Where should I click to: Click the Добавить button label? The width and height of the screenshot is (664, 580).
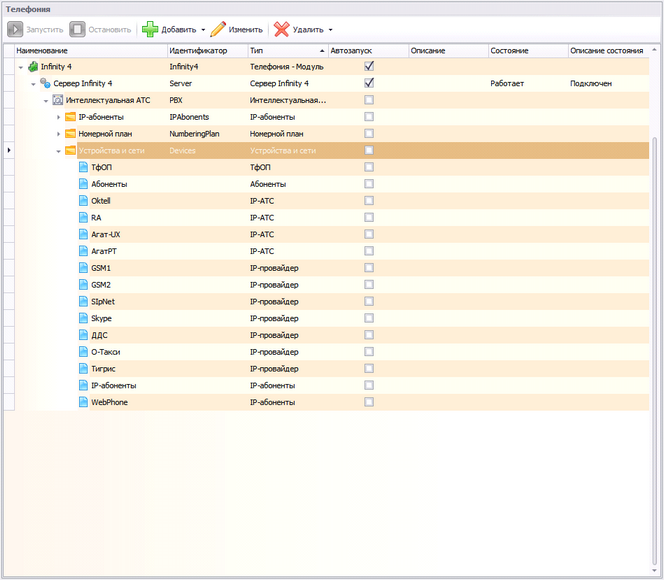179,30
